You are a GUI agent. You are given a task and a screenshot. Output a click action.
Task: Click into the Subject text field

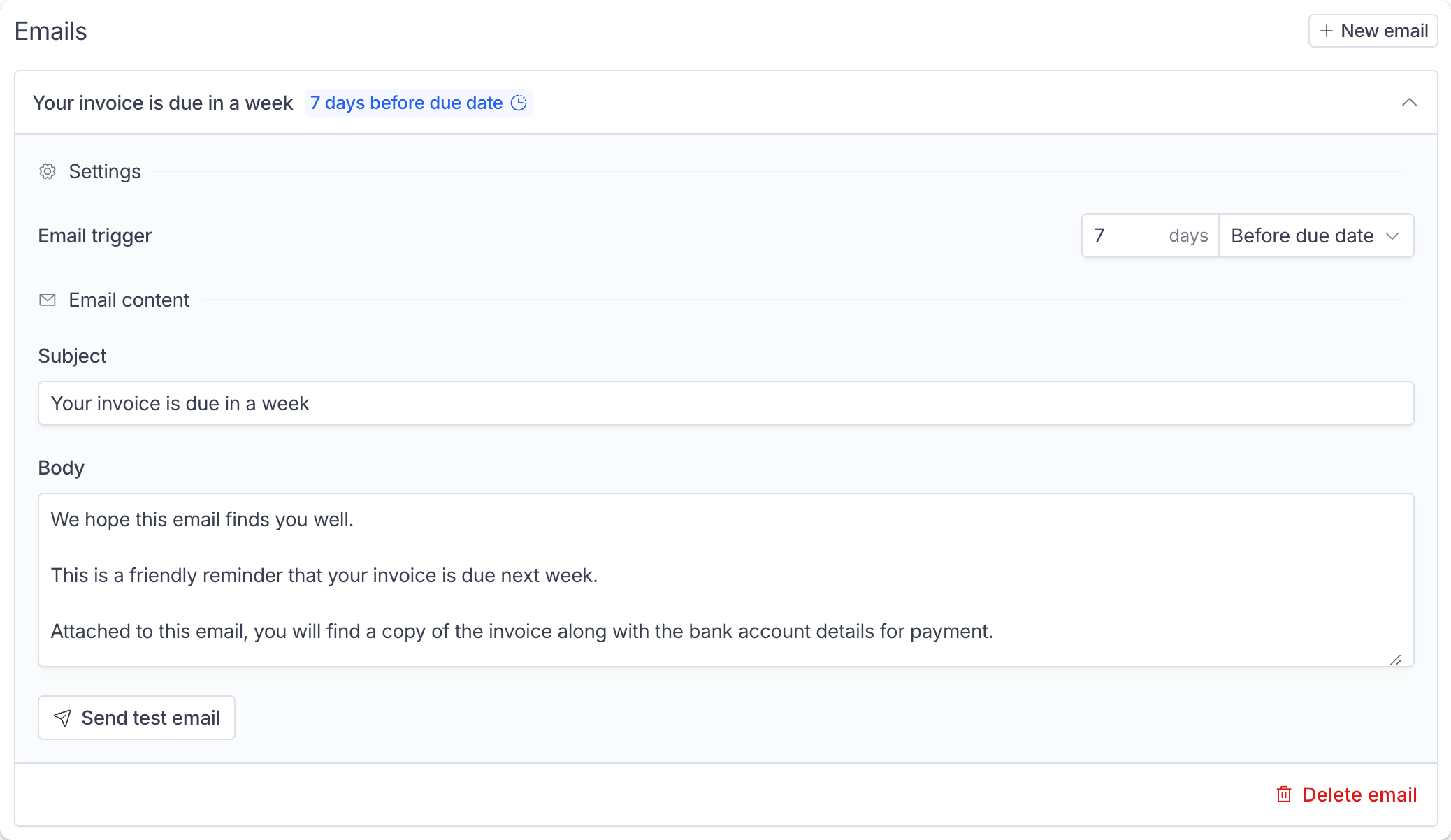pyautogui.click(x=725, y=403)
